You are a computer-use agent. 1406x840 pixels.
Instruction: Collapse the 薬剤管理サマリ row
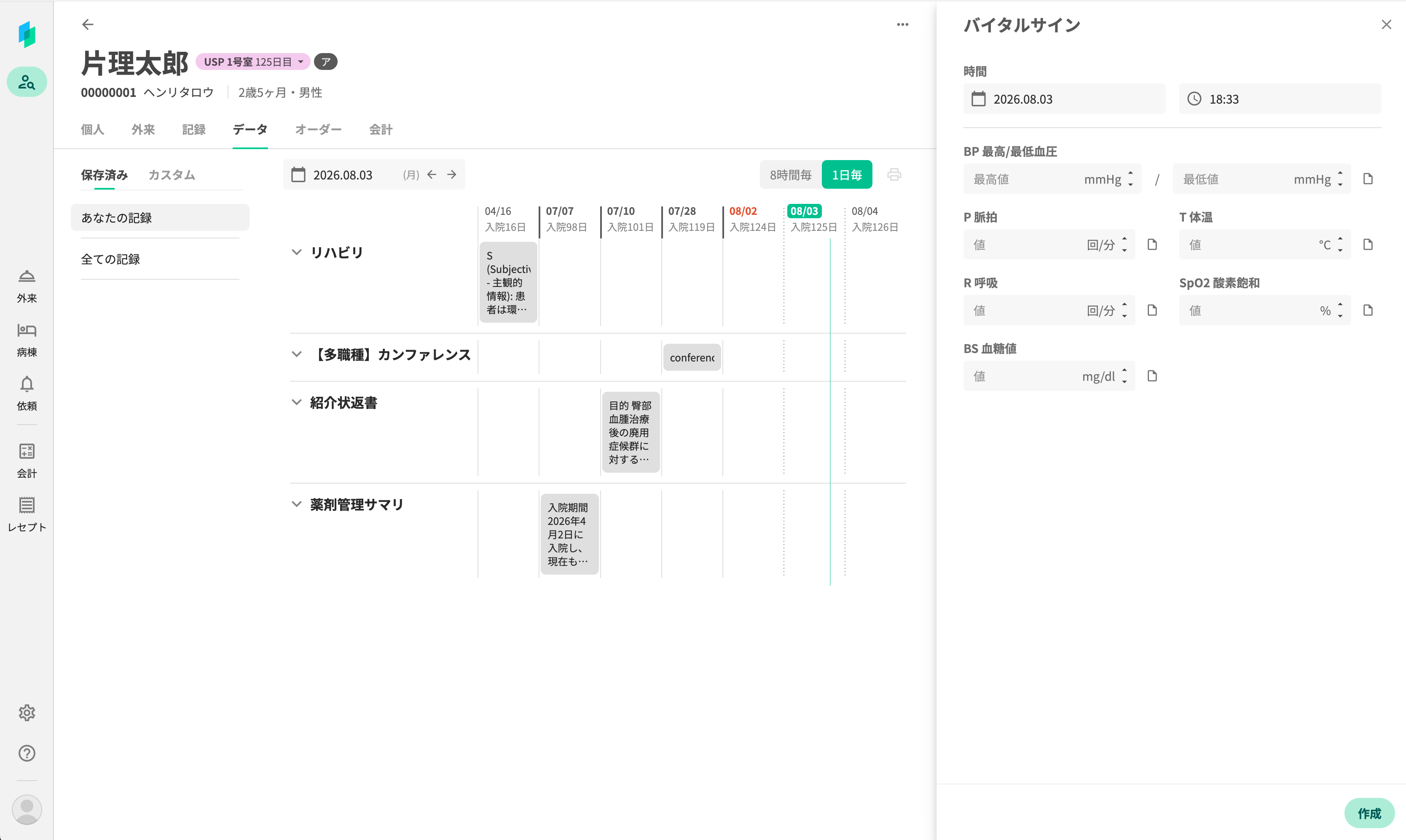(296, 504)
